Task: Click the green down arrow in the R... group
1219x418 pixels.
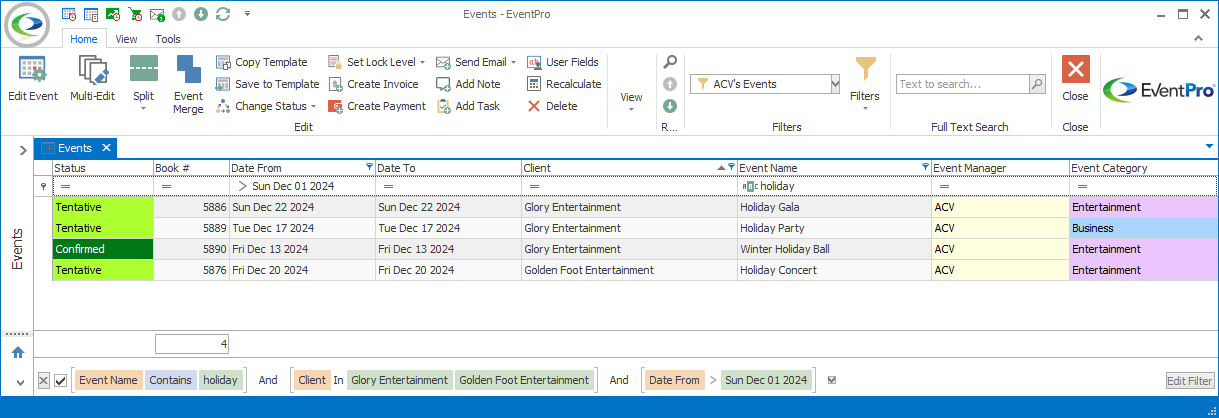Action: click(x=670, y=106)
